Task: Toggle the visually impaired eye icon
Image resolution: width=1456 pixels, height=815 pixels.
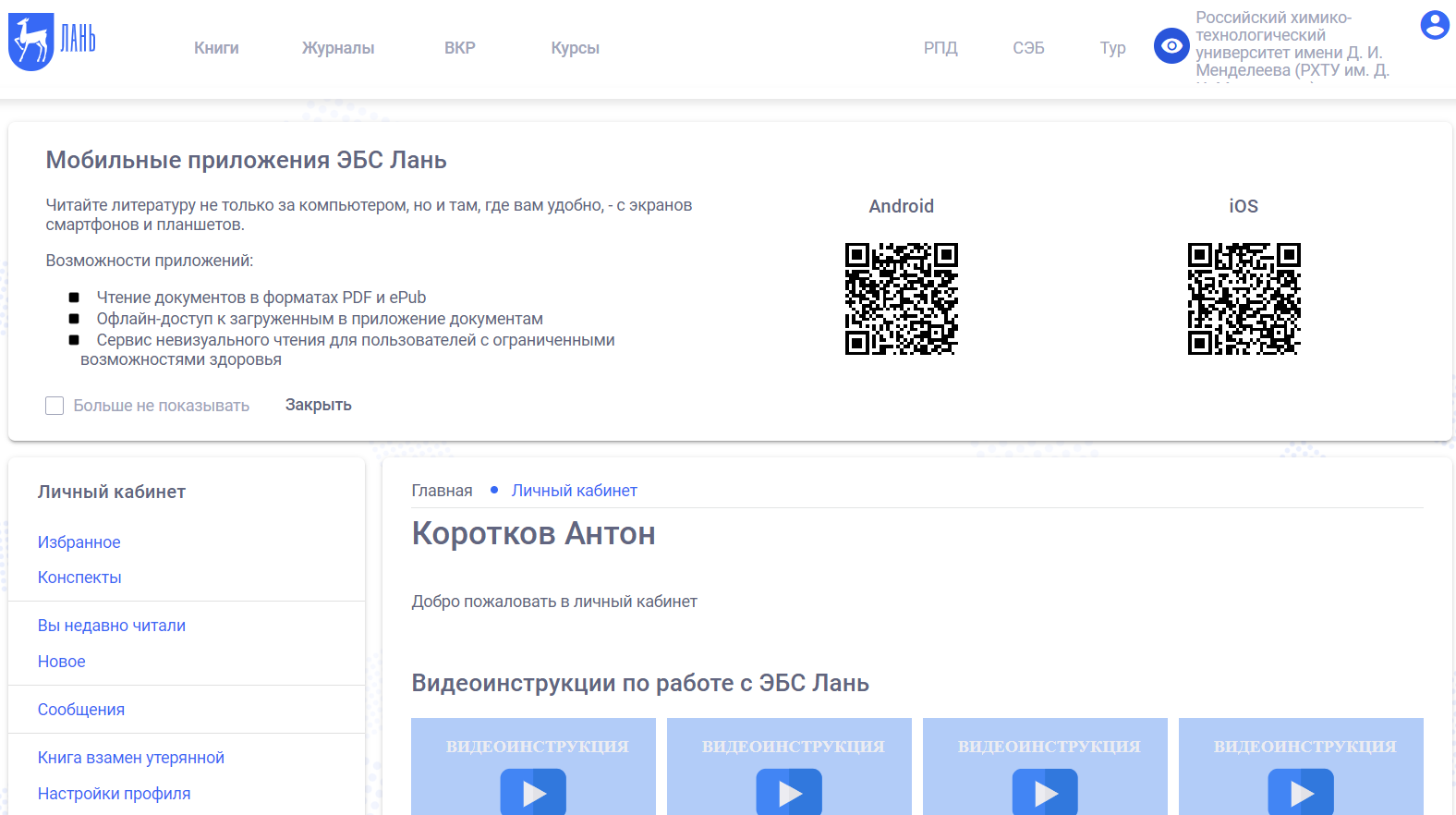Action: point(1171,45)
